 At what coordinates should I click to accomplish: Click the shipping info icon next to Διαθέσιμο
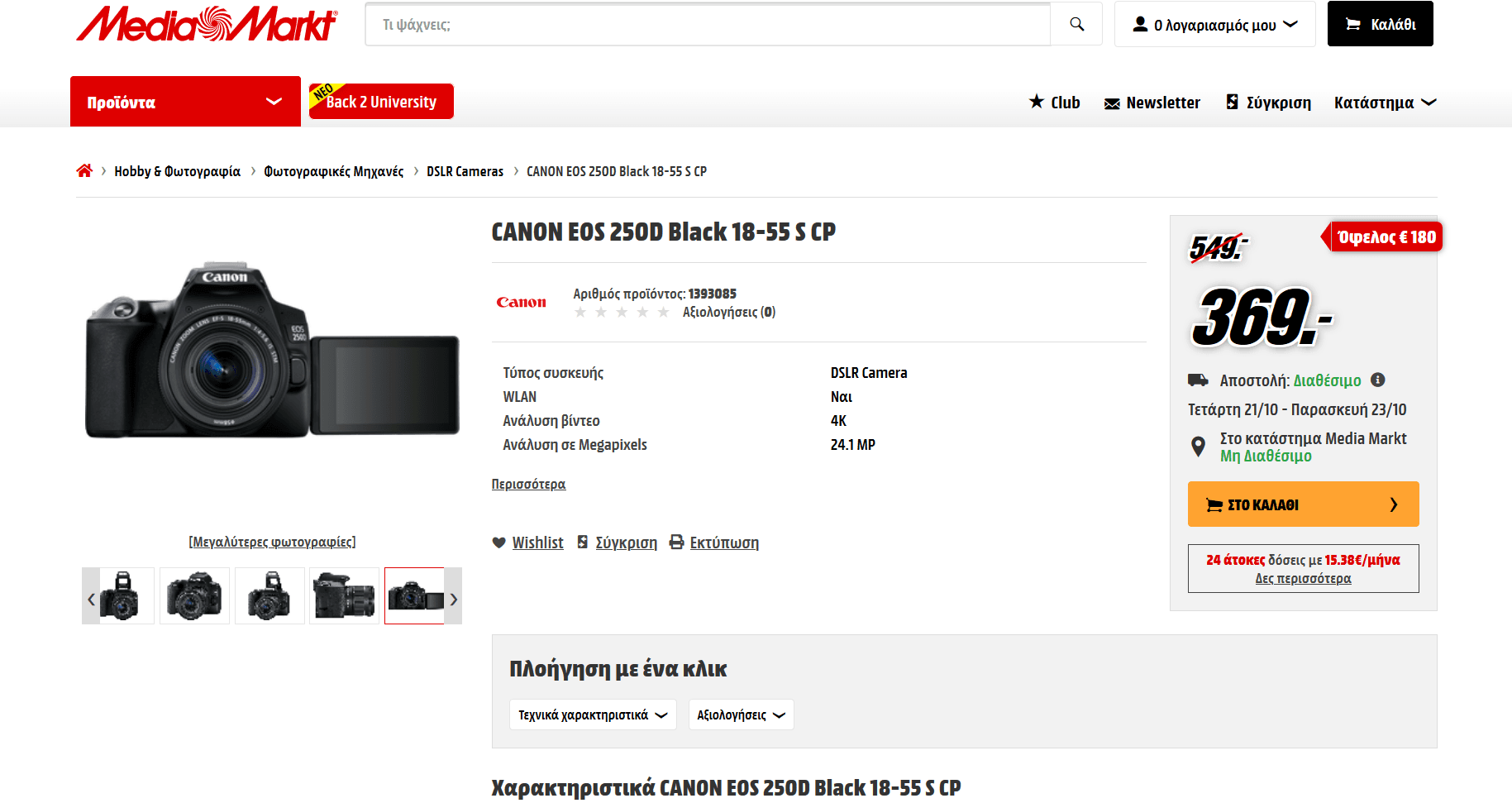[x=1377, y=380]
